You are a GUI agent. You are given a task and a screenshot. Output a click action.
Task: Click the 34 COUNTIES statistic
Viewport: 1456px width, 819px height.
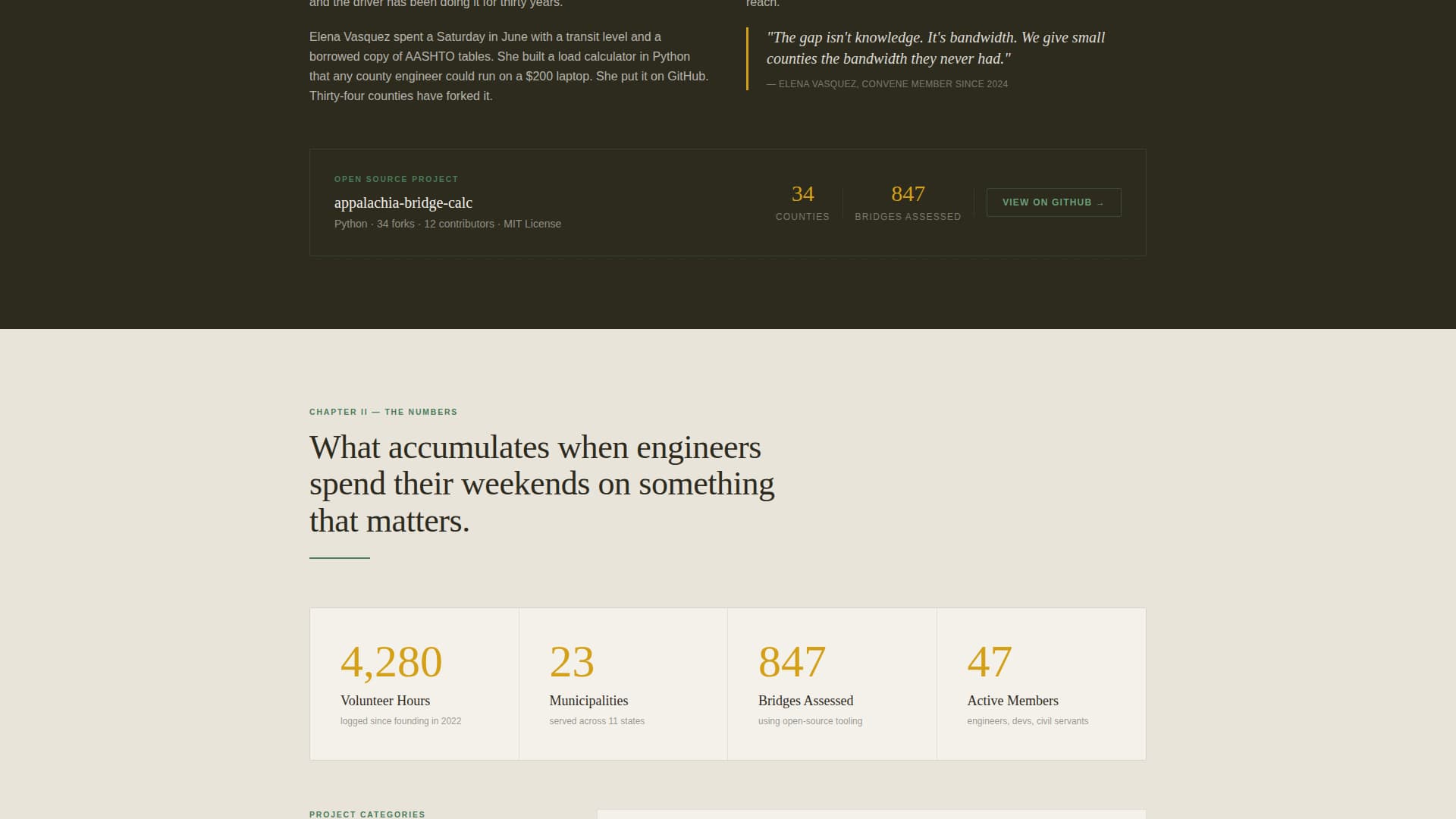click(x=802, y=202)
